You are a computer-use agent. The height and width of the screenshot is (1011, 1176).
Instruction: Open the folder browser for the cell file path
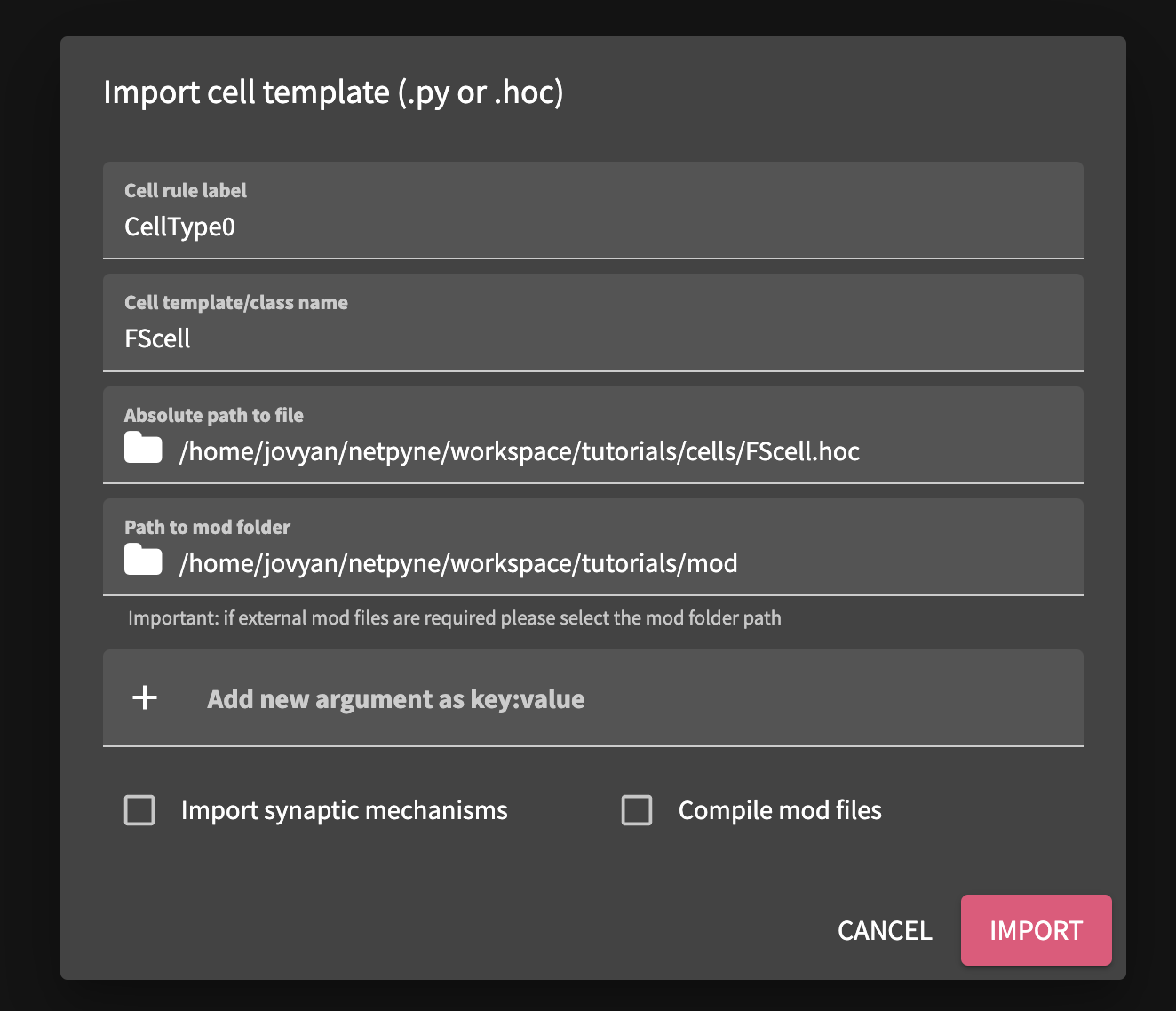click(143, 447)
